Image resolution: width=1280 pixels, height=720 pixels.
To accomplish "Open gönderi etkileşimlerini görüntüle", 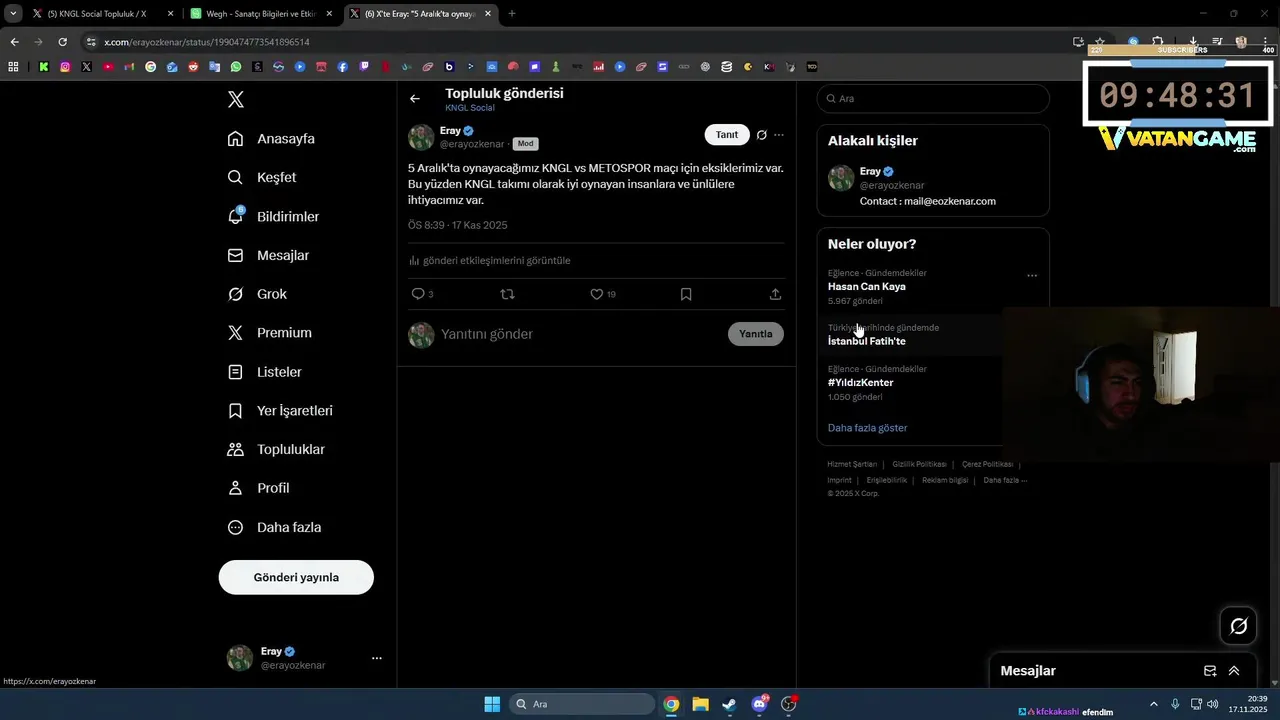I will pos(490,260).
